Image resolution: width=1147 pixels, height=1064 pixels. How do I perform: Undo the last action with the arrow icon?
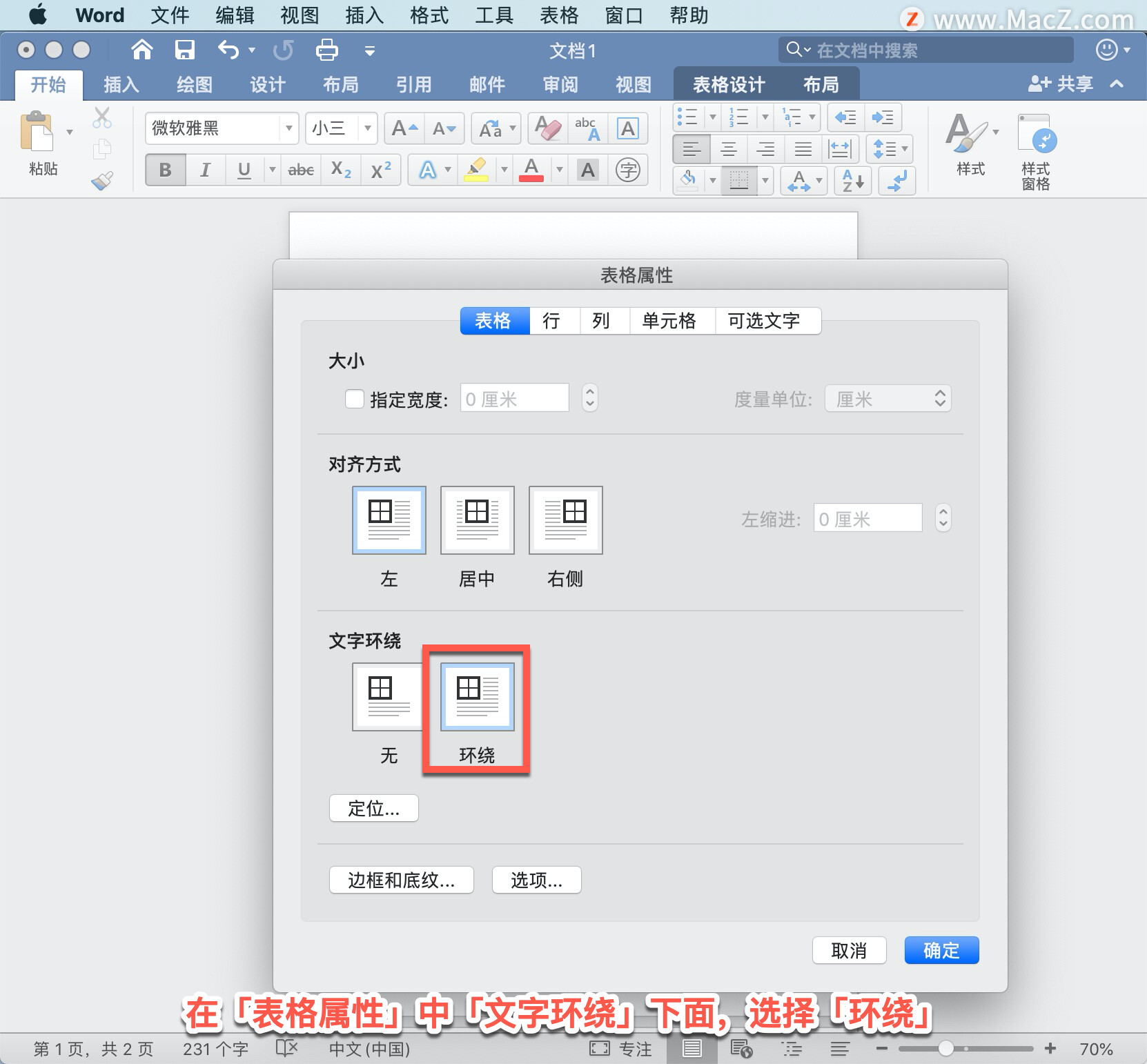[x=228, y=50]
